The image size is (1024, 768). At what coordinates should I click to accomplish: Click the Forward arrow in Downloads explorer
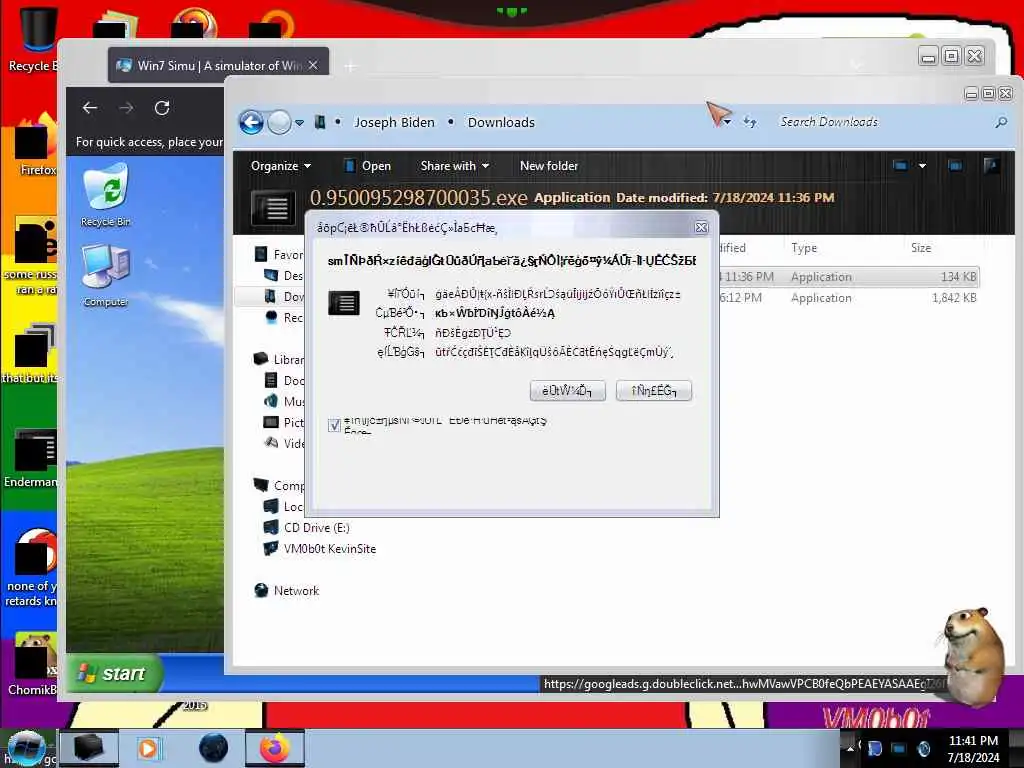[x=279, y=122]
